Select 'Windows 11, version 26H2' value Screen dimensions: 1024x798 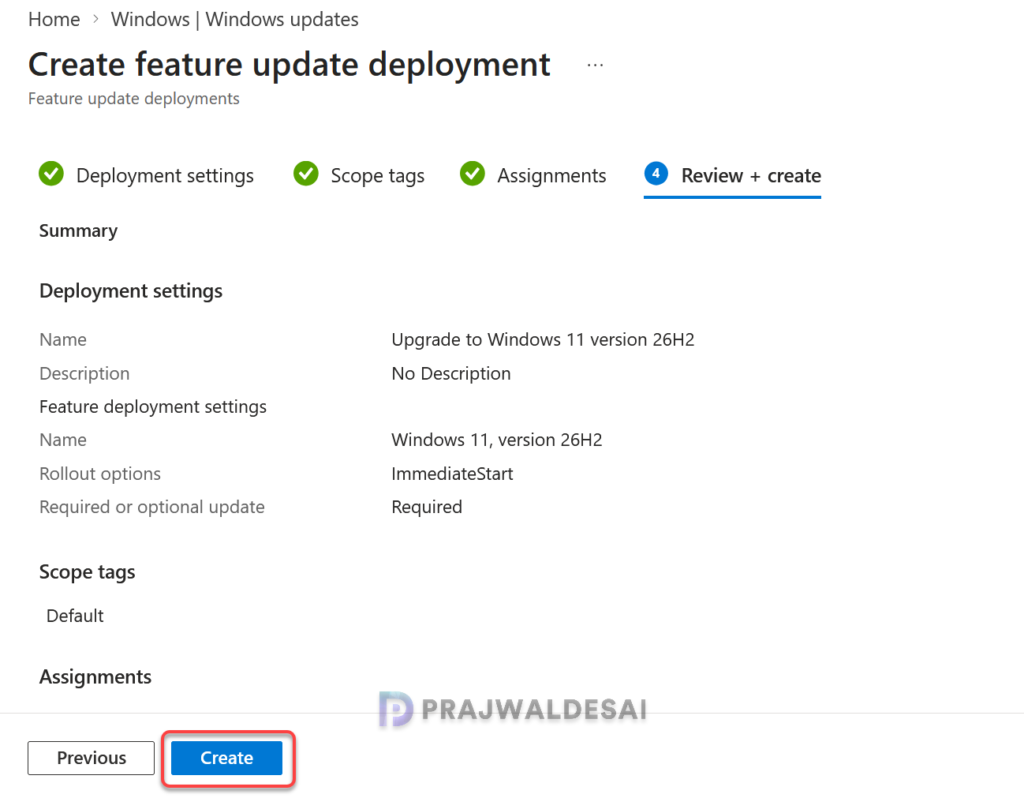pyautogui.click(x=497, y=440)
